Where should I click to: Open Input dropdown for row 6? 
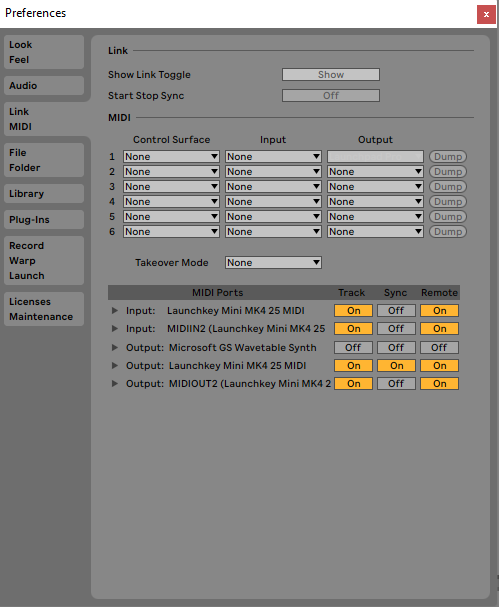273,231
